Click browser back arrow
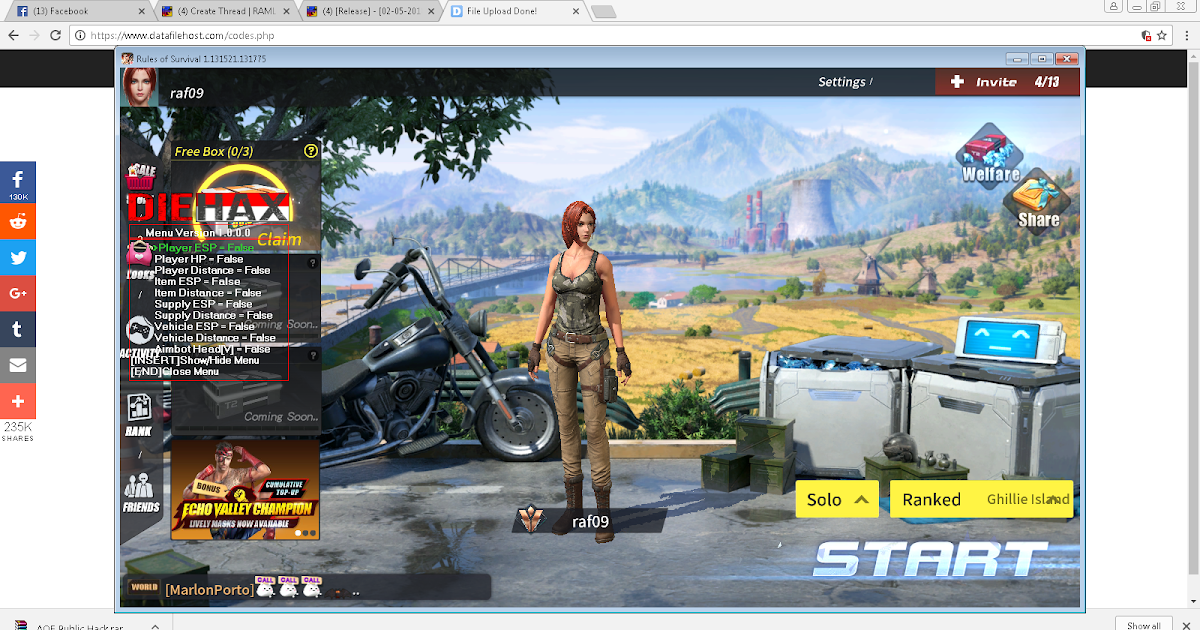 (x=12, y=35)
